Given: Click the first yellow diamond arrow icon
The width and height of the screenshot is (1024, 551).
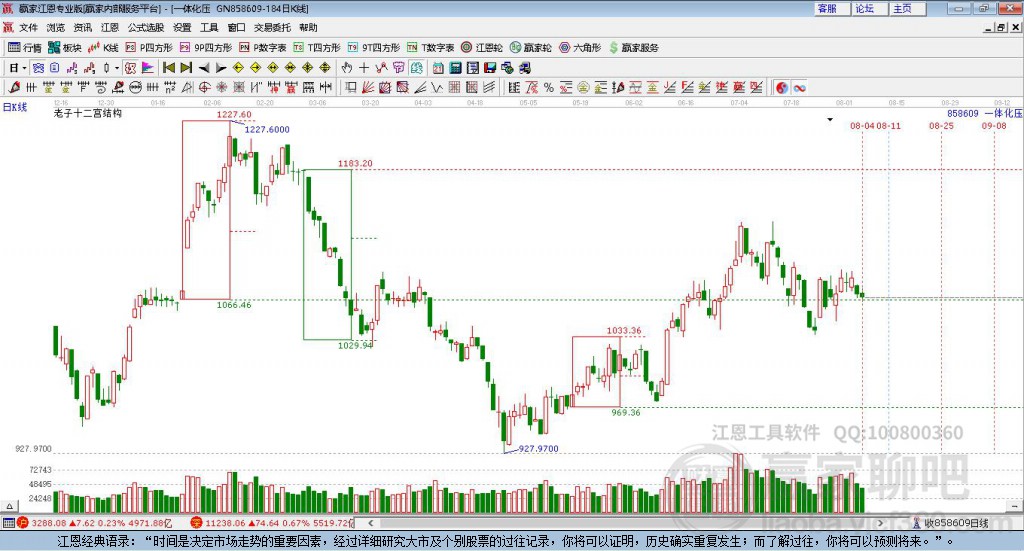Looking at the screenshot, I should coord(238,67).
